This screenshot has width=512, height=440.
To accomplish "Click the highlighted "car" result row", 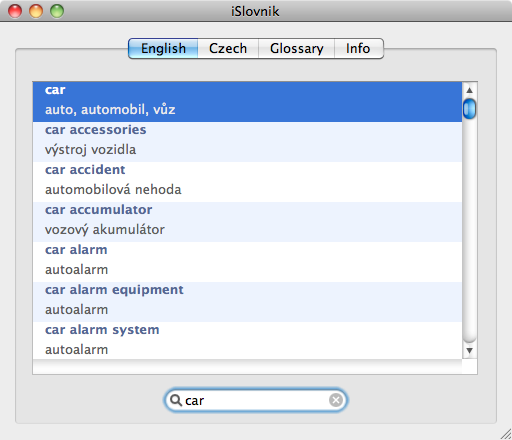I will pos(247,102).
